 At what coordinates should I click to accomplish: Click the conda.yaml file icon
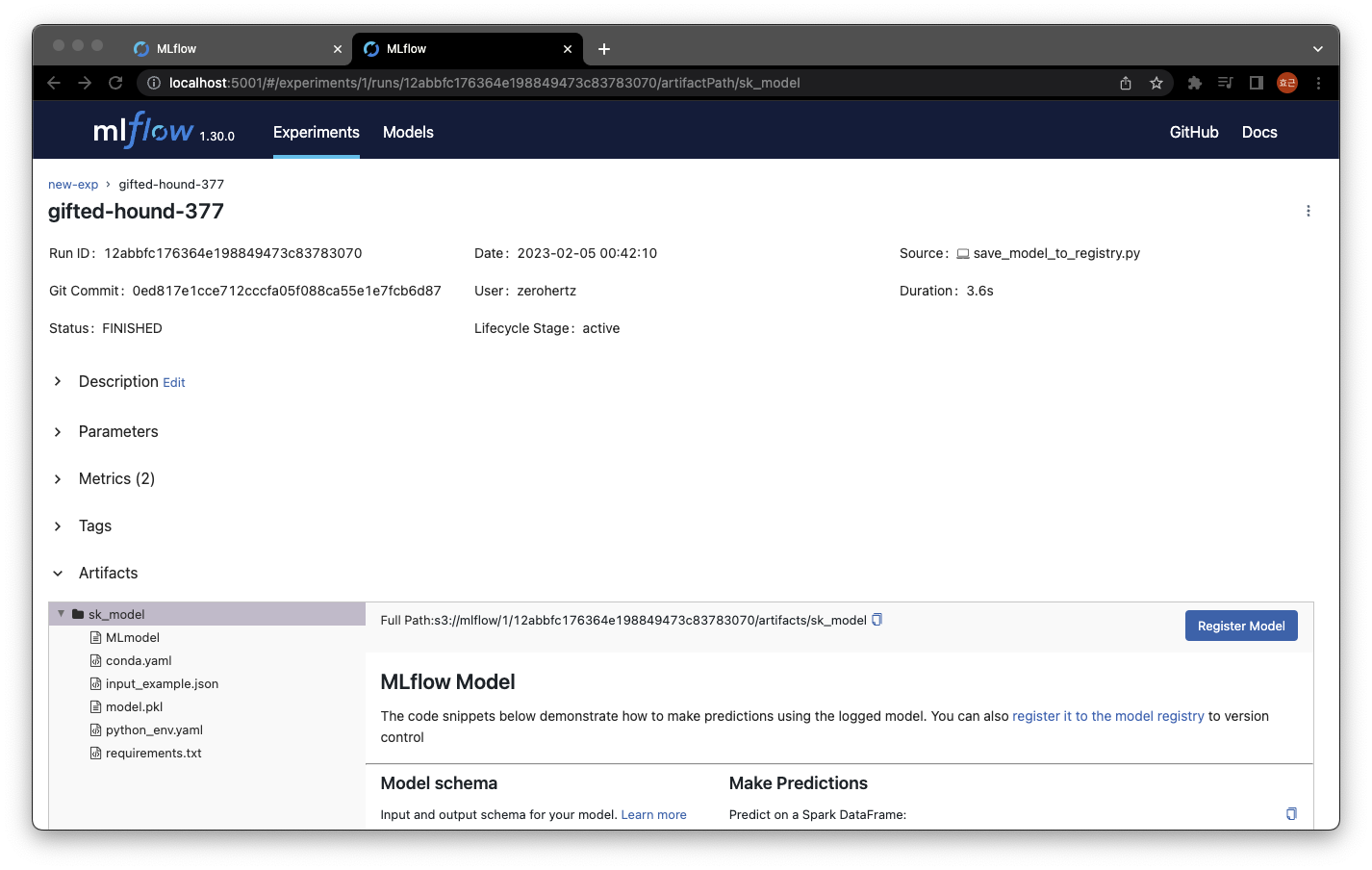coord(95,660)
